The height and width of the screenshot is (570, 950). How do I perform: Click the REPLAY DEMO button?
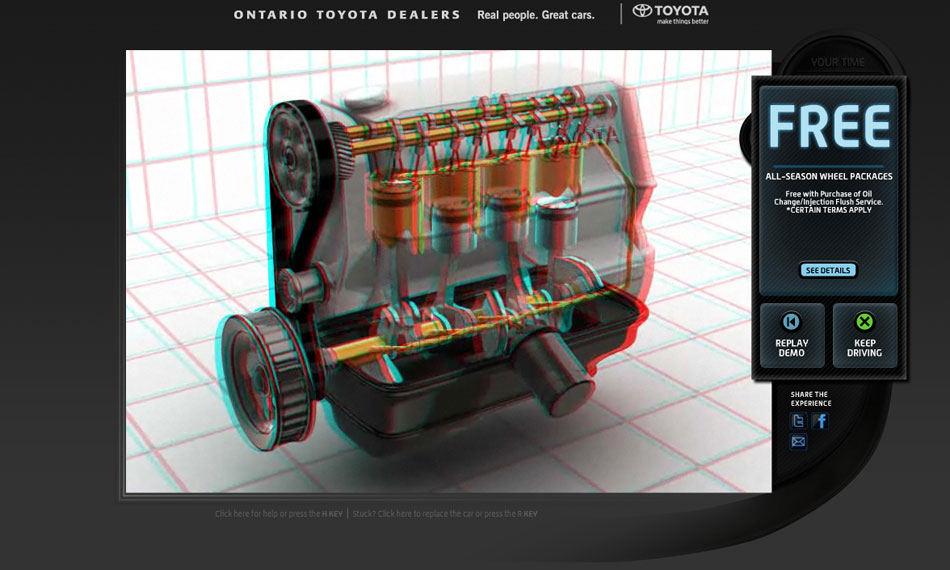[791, 335]
